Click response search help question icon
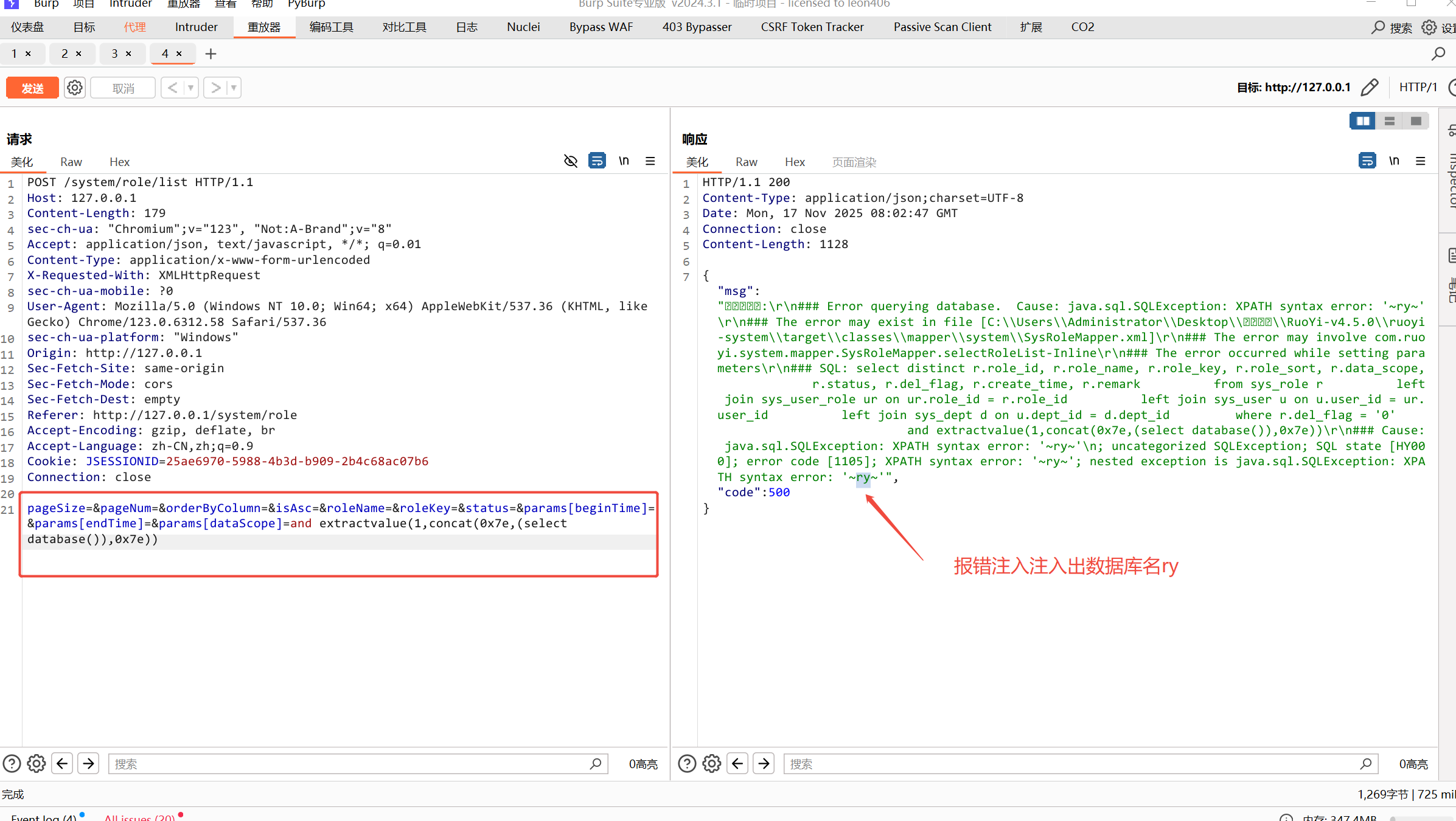Viewport: 1456px width, 821px height. coord(687,763)
